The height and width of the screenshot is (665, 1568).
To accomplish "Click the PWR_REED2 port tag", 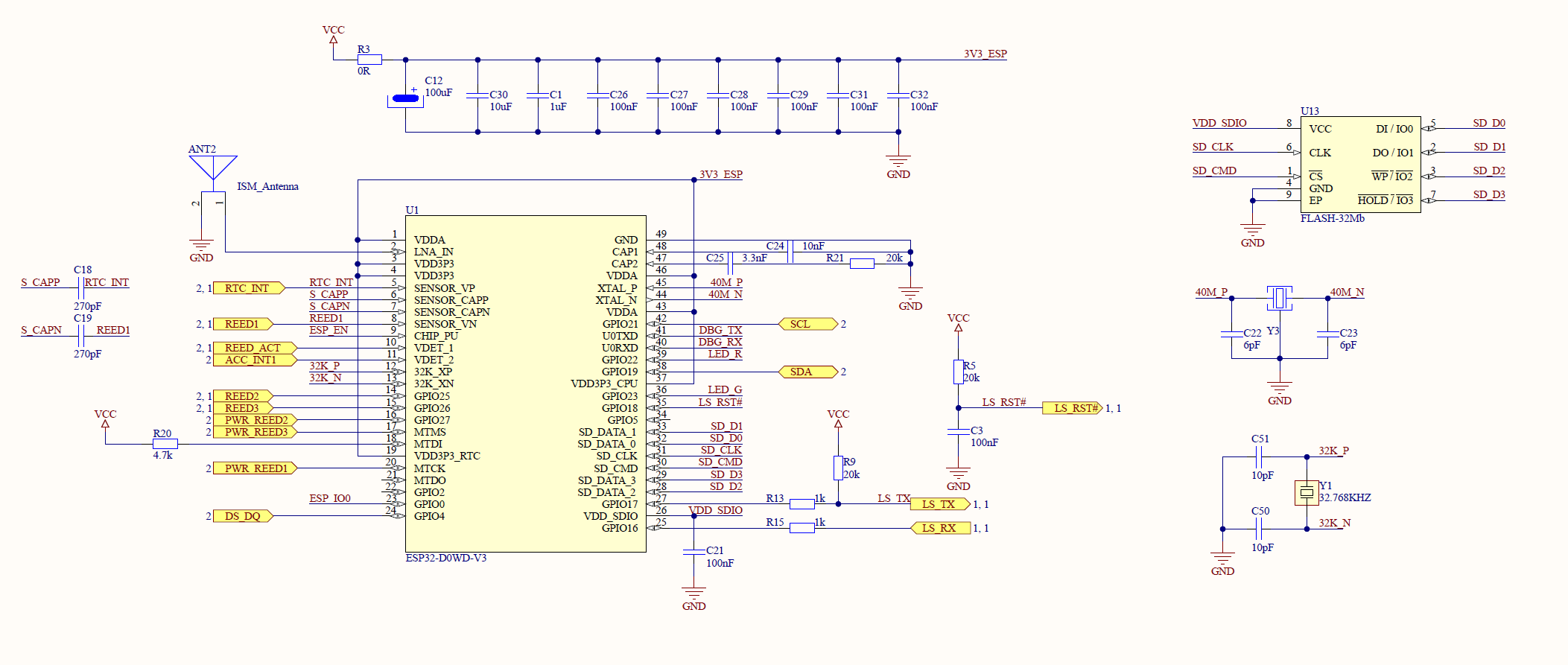I will pyautogui.click(x=255, y=420).
